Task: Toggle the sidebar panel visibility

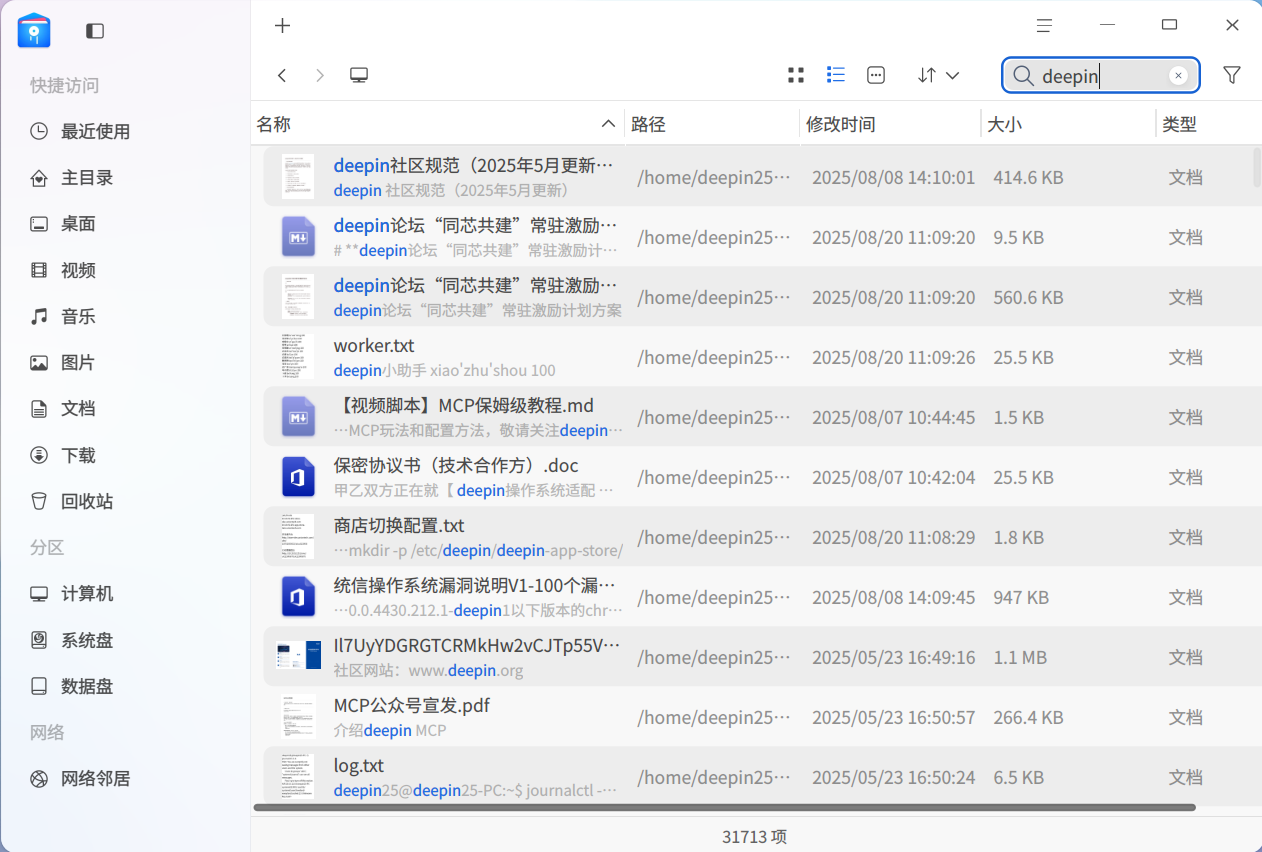Action: click(95, 31)
